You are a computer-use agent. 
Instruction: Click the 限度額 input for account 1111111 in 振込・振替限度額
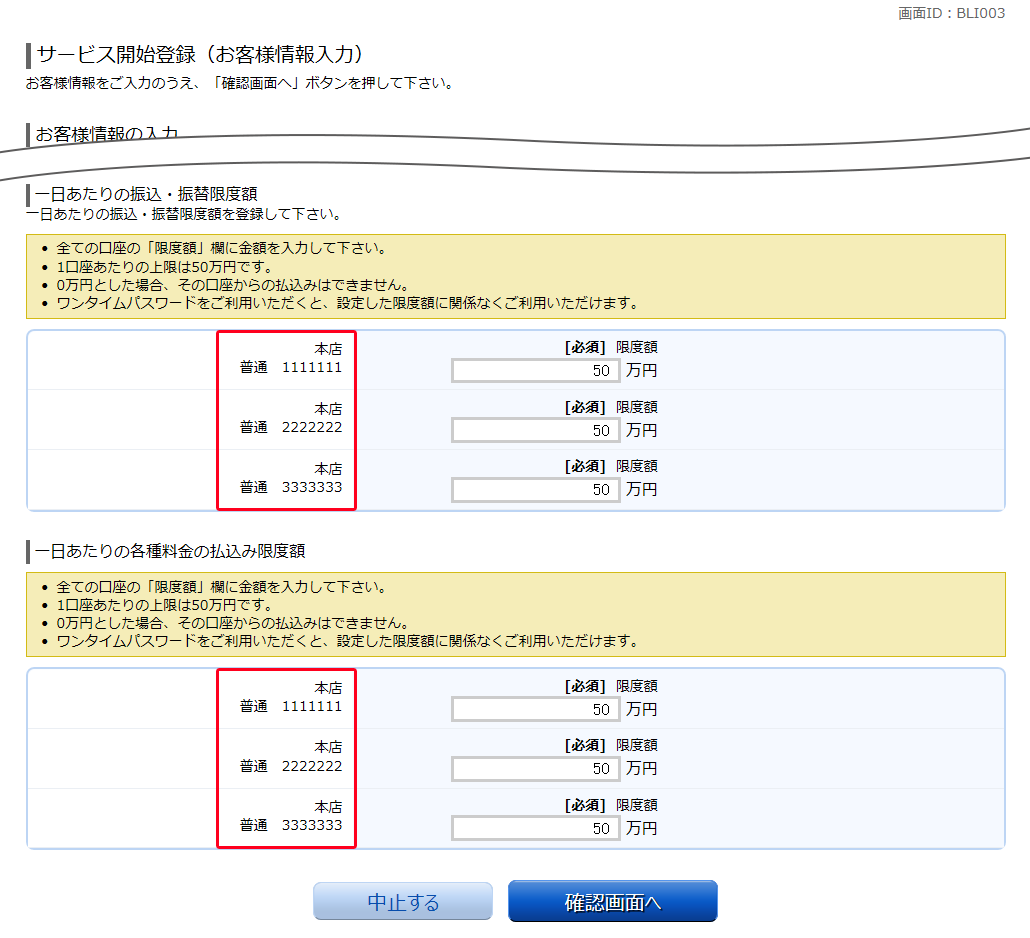[535, 370]
